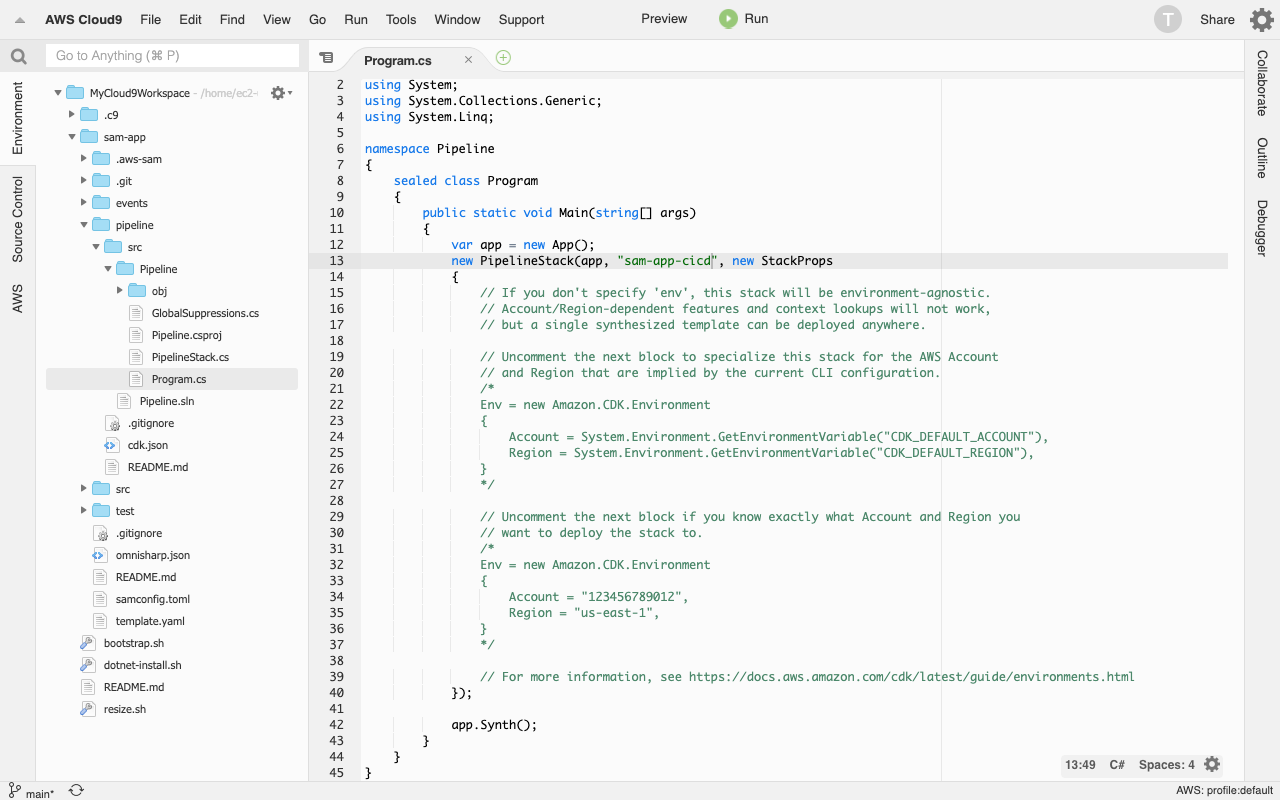Open the pipeline README.md file

point(158,467)
